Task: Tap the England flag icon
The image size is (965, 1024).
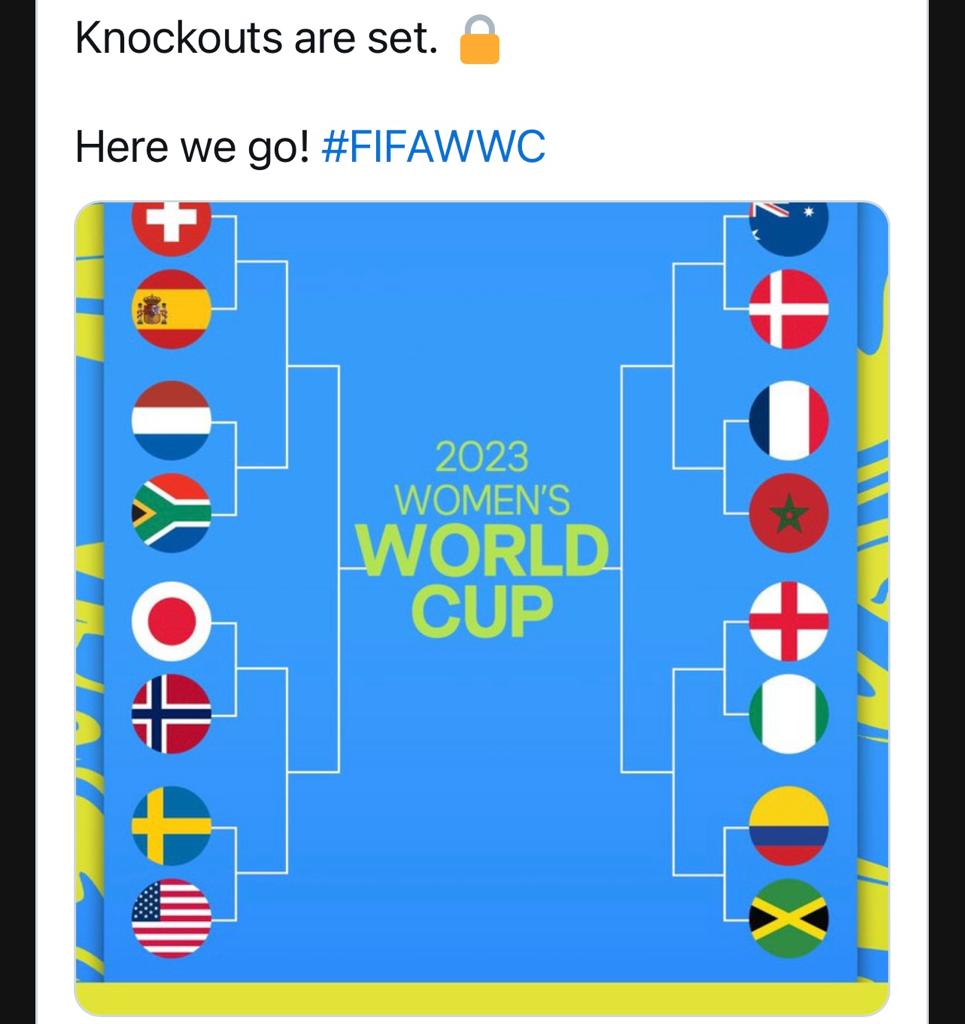Action: pos(789,621)
